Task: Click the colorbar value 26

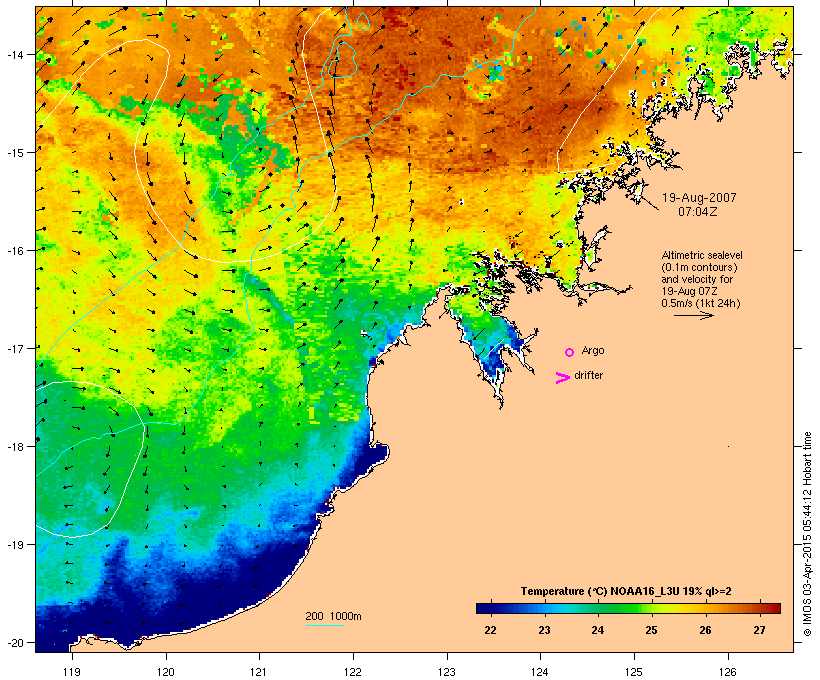Action: click(705, 630)
